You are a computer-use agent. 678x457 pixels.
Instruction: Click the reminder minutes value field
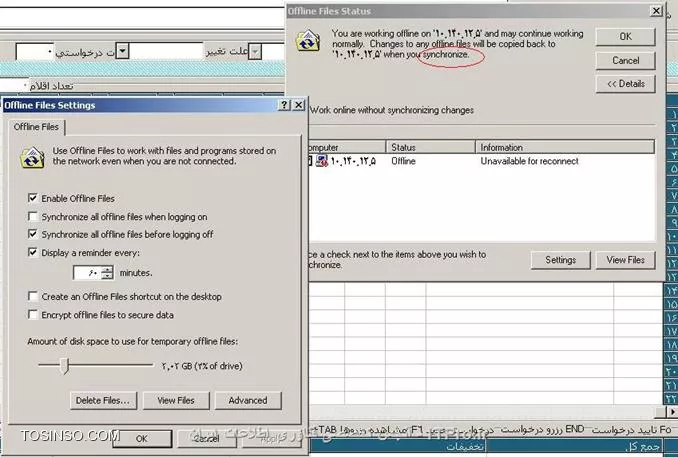pos(88,273)
